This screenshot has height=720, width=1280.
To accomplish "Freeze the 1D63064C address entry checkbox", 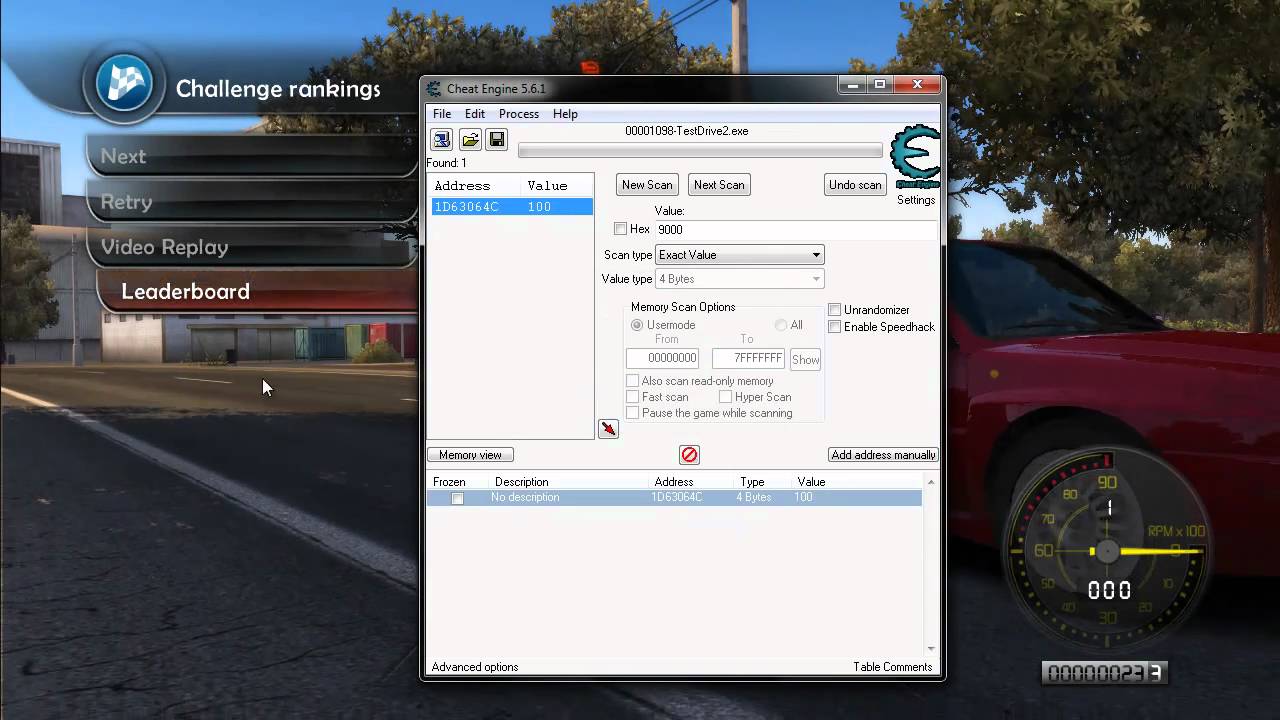I will point(457,498).
